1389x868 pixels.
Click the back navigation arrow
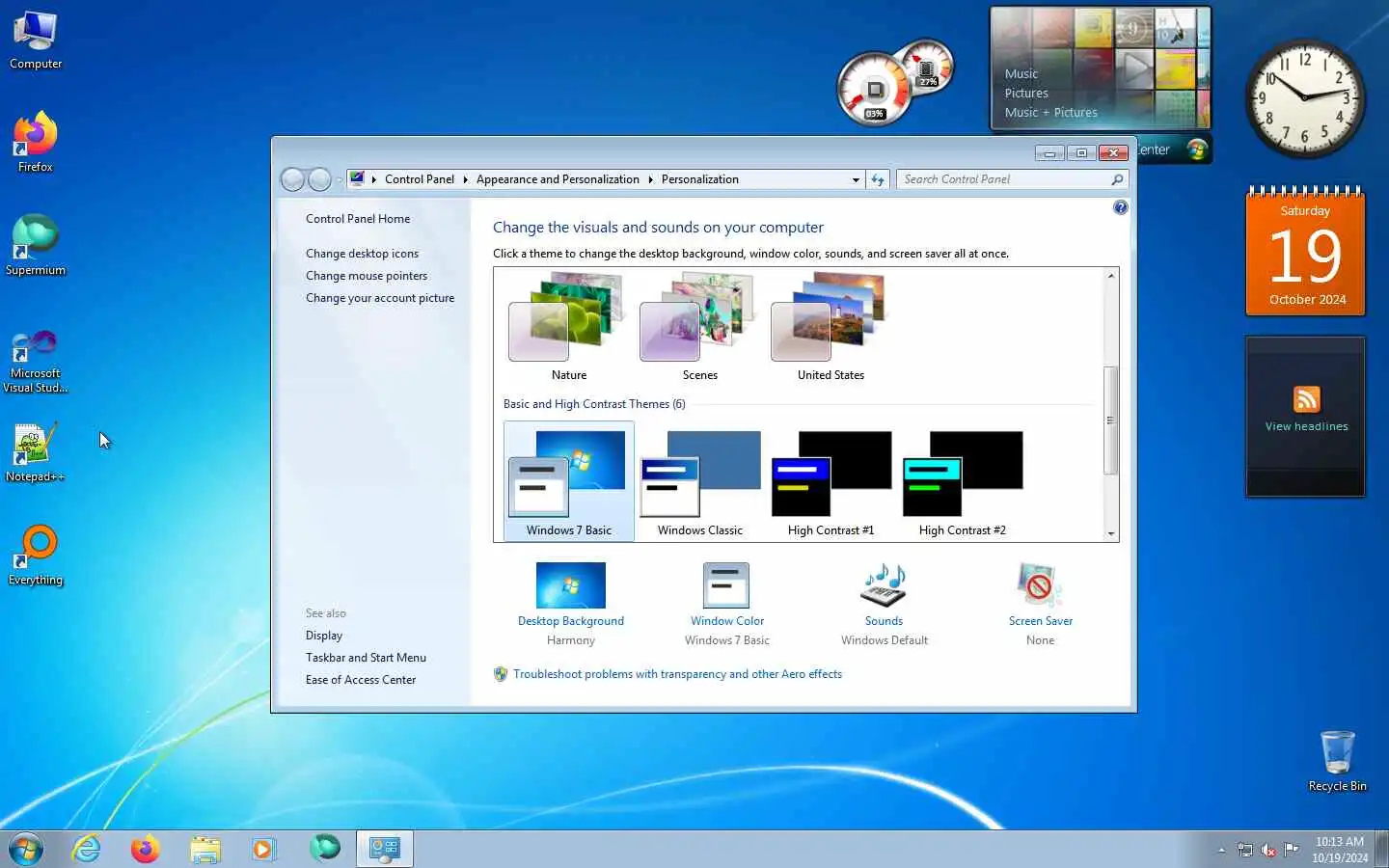[x=292, y=179]
